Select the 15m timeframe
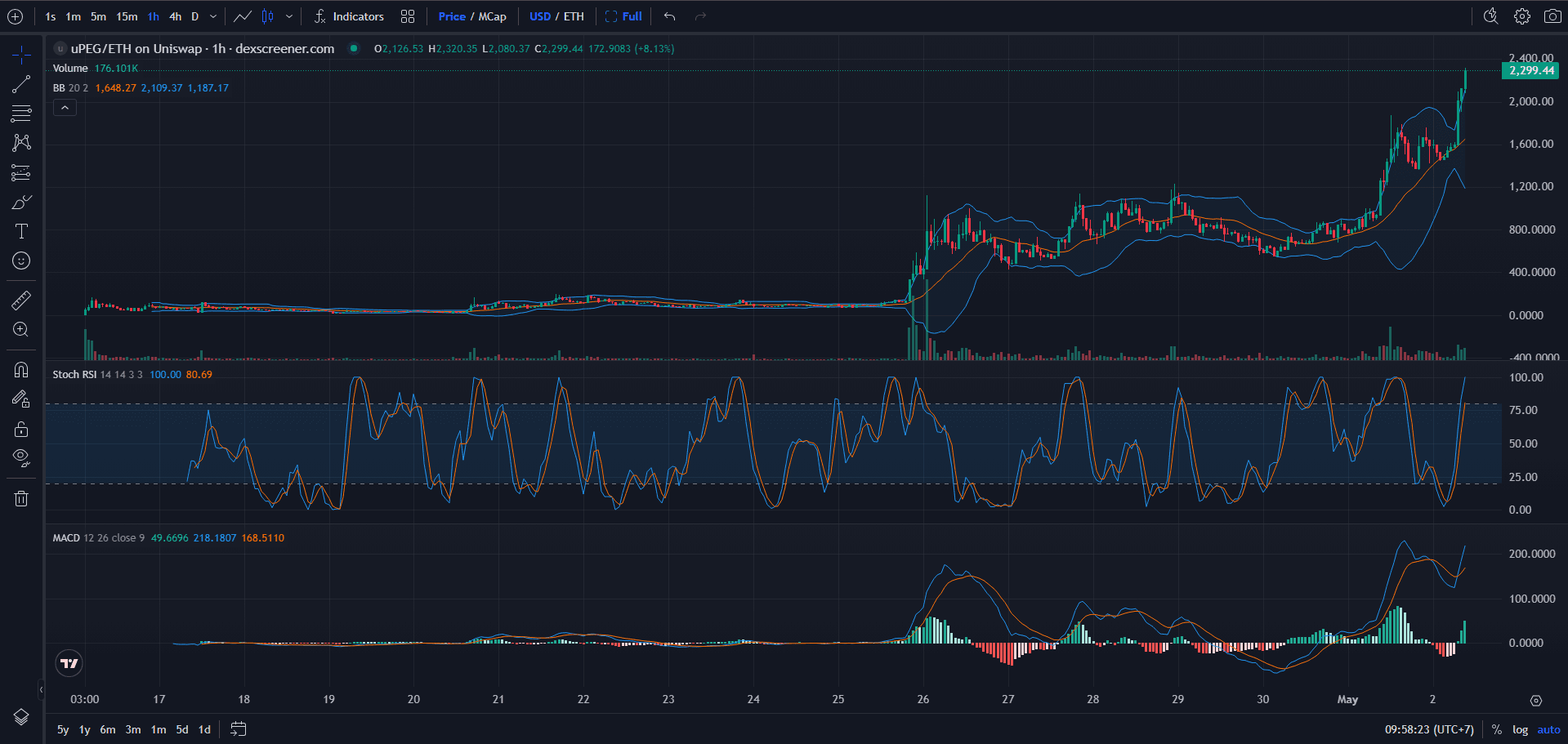 127,16
